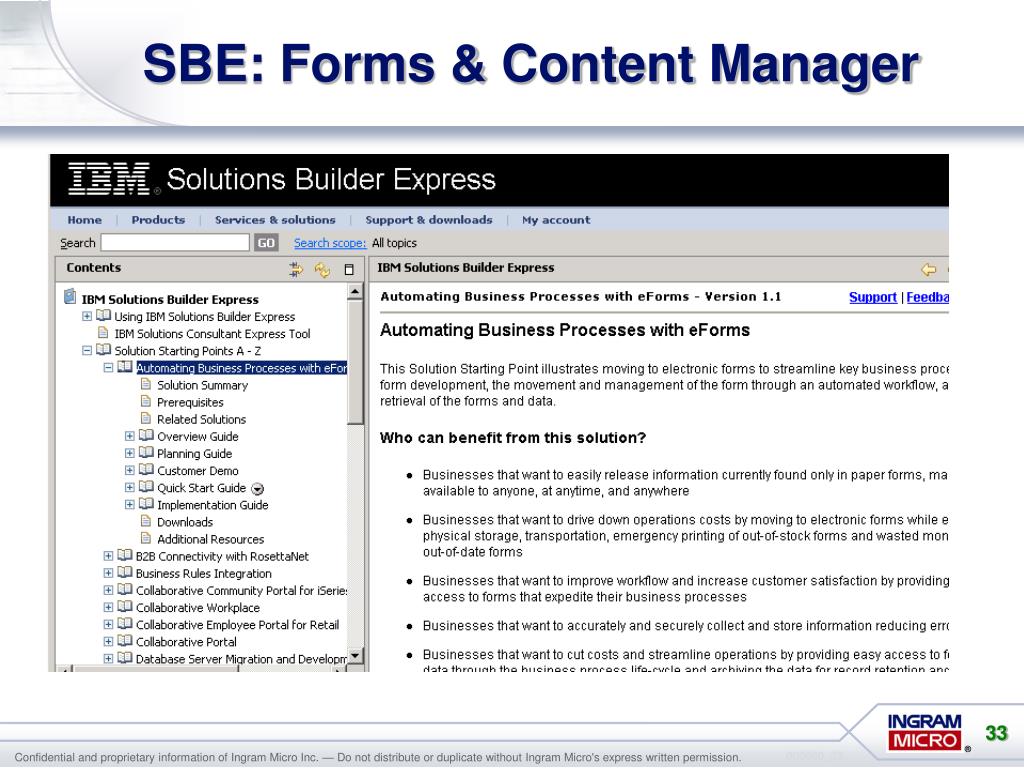Click the Search input field
The image size is (1024, 768).
pos(175,243)
